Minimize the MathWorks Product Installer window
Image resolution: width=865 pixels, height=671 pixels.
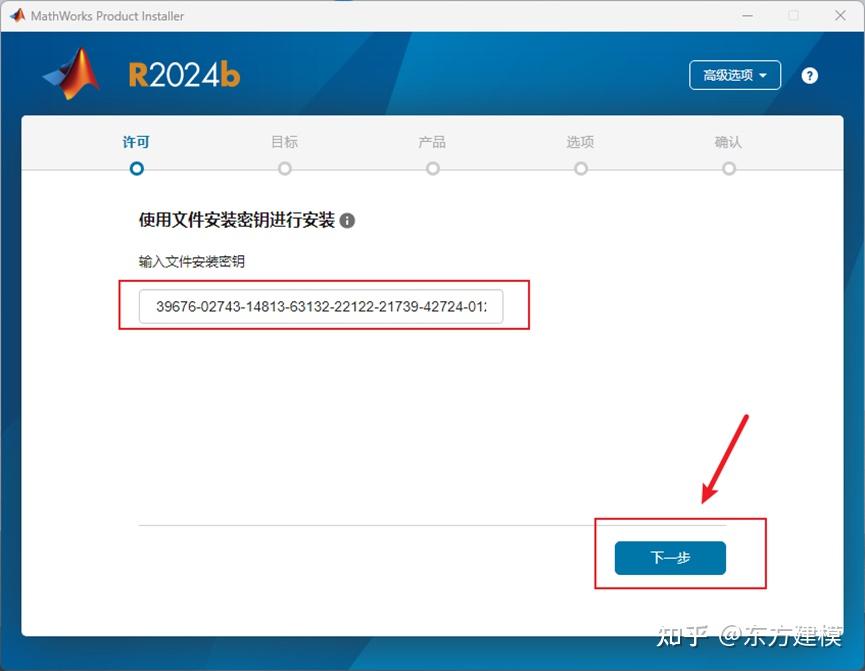click(x=747, y=16)
